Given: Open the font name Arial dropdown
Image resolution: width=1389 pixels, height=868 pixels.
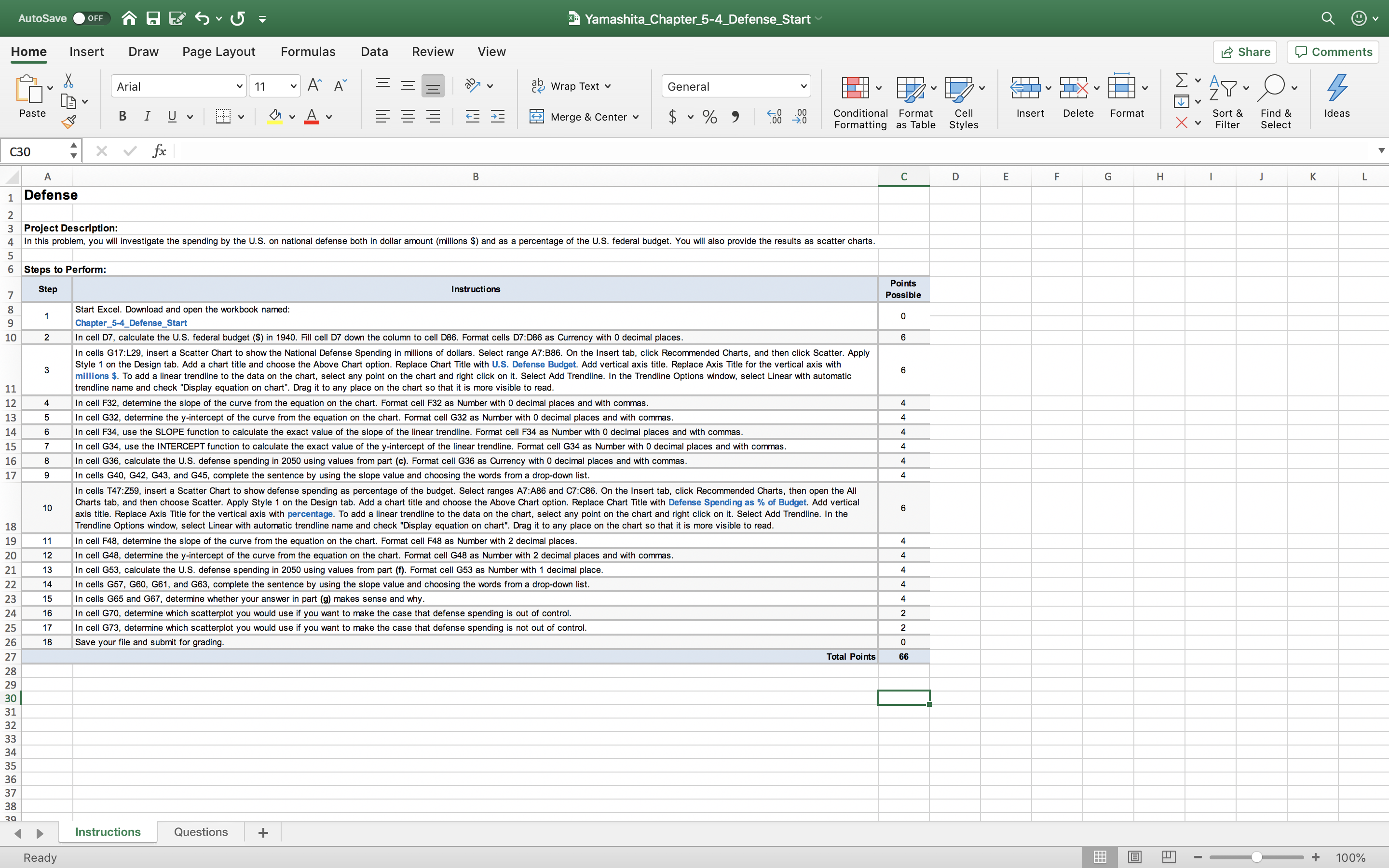Looking at the screenshot, I should click(x=240, y=86).
